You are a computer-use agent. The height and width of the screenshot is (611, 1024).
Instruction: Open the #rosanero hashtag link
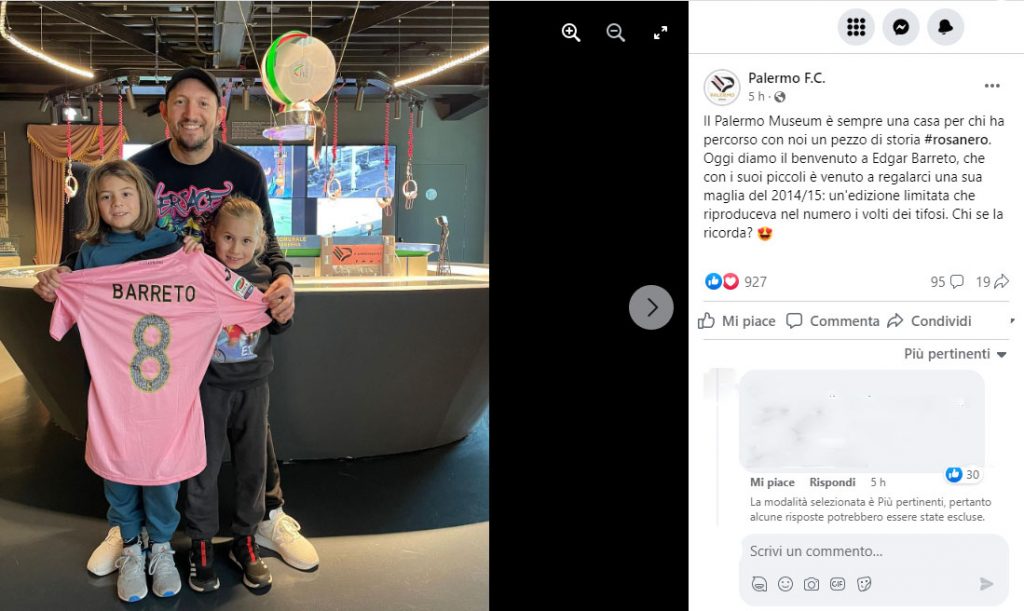click(x=956, y=140)
